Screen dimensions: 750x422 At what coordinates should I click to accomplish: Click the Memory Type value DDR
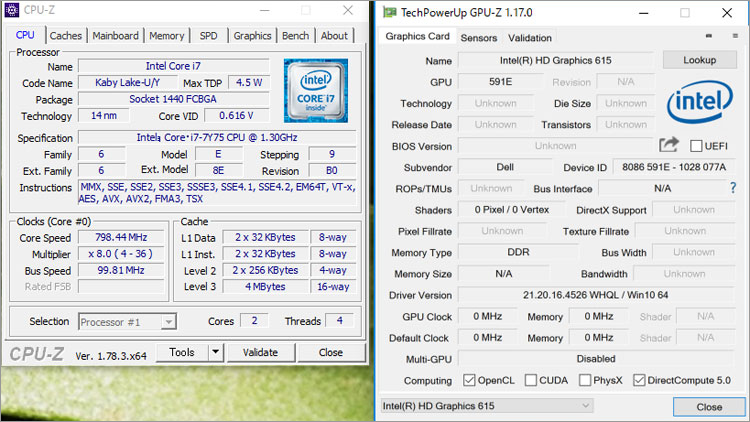tap(518, 252)
